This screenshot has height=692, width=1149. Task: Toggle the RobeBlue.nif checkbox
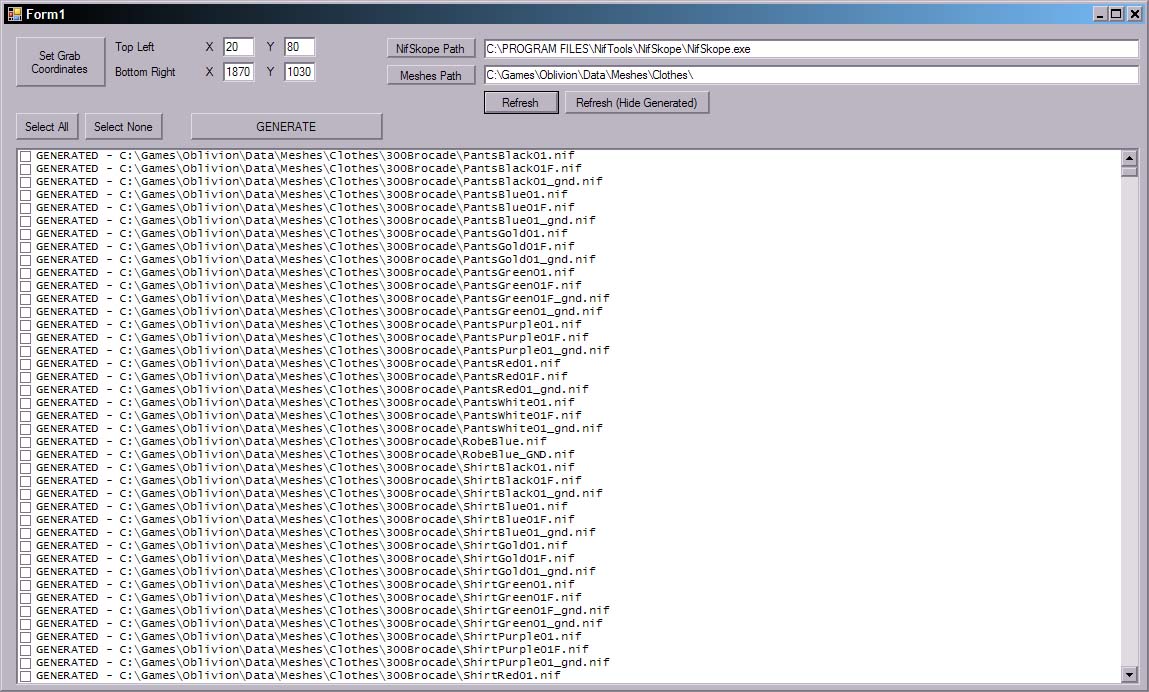26,442
